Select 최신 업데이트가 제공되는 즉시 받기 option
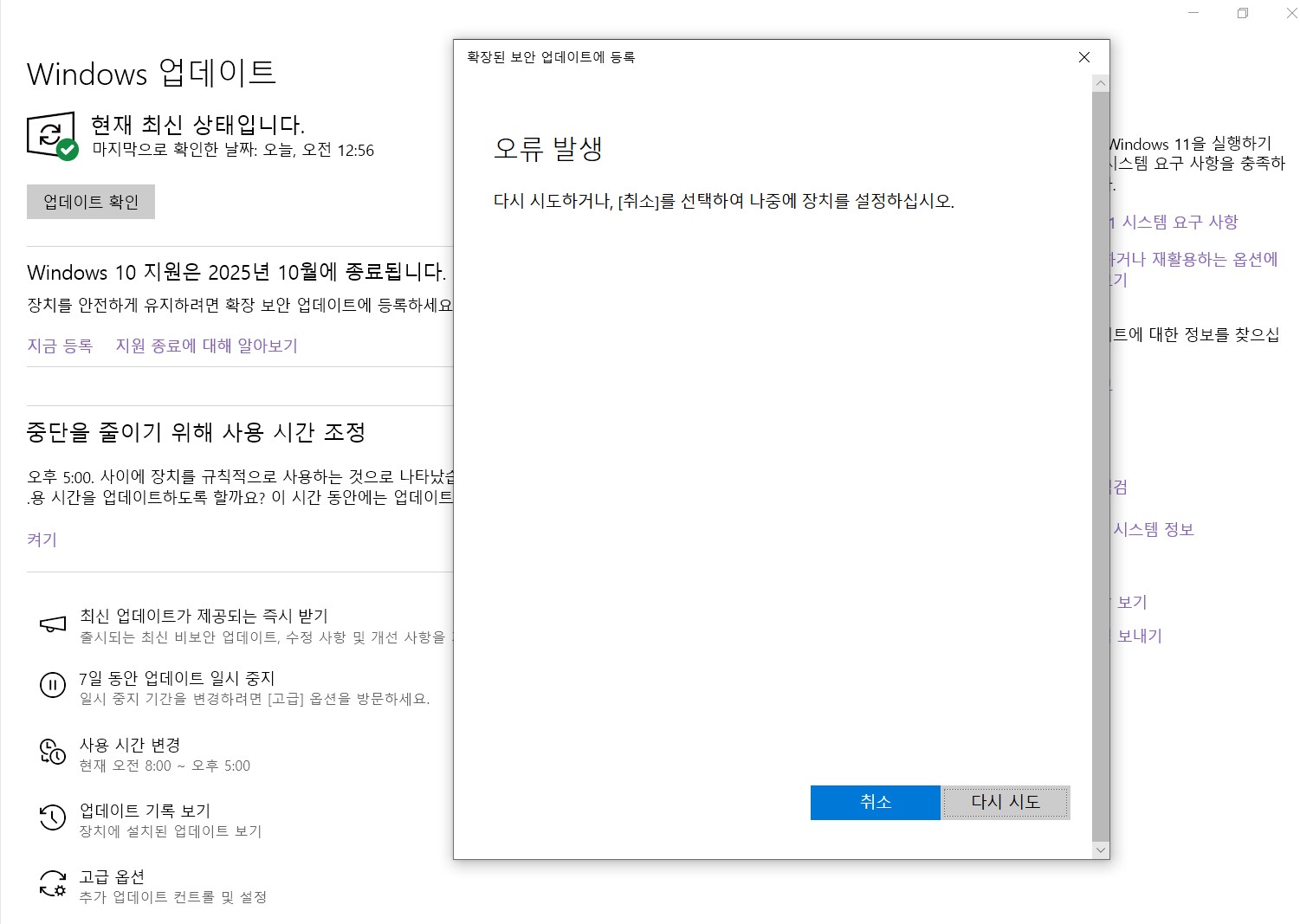The width and height of the screenshot is (1300, 924). [246, 625]
